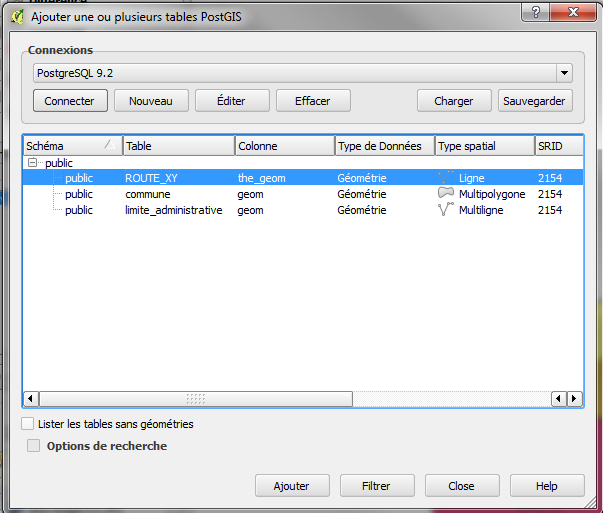Click the multiline icon for limite_administrative
This screenshot has width=603, height=513.
click(x=446, y=210)
